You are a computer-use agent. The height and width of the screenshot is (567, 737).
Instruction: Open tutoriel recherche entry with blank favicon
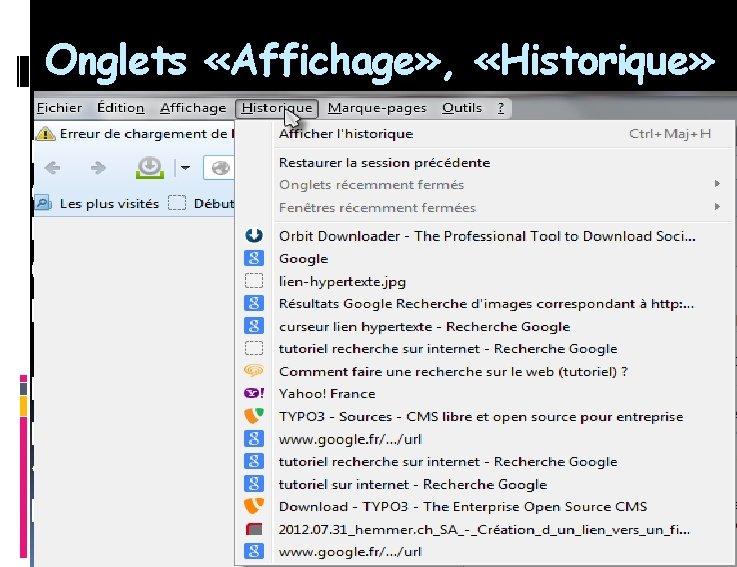pos(484,349)
